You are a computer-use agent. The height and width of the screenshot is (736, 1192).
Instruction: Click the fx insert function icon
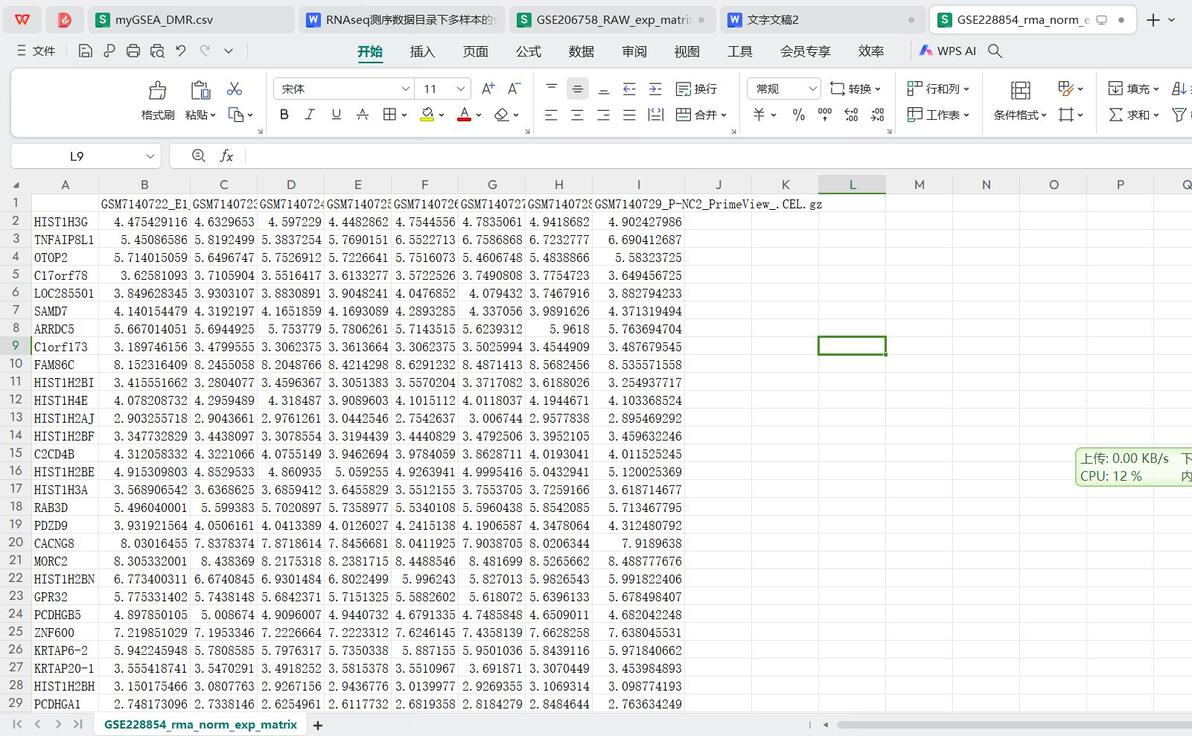[x=227, y=156]
